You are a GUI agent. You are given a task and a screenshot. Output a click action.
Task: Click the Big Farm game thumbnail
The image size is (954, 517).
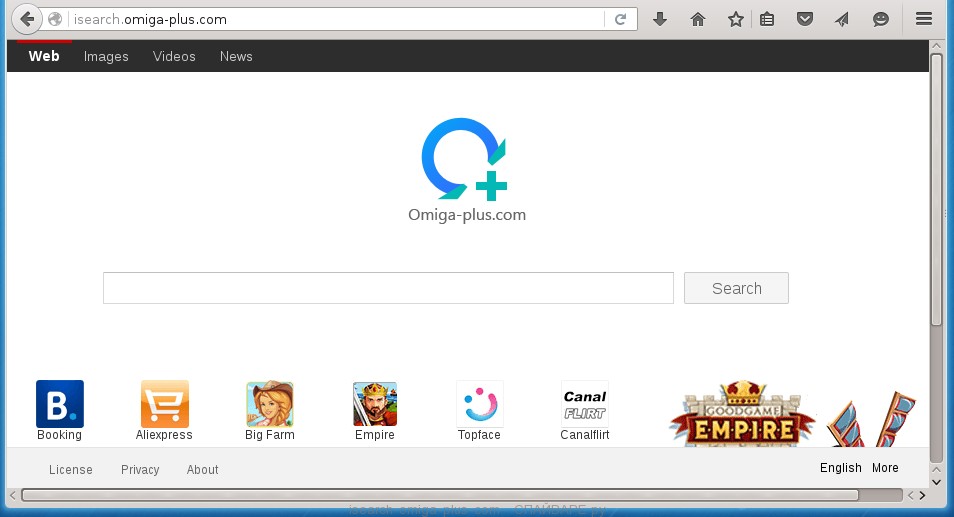269,404
